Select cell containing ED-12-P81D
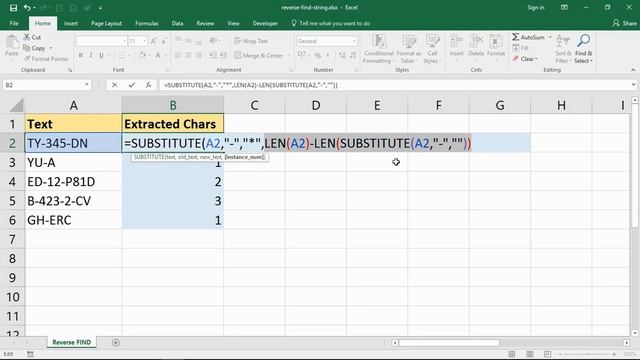 (x=73, y=182)
